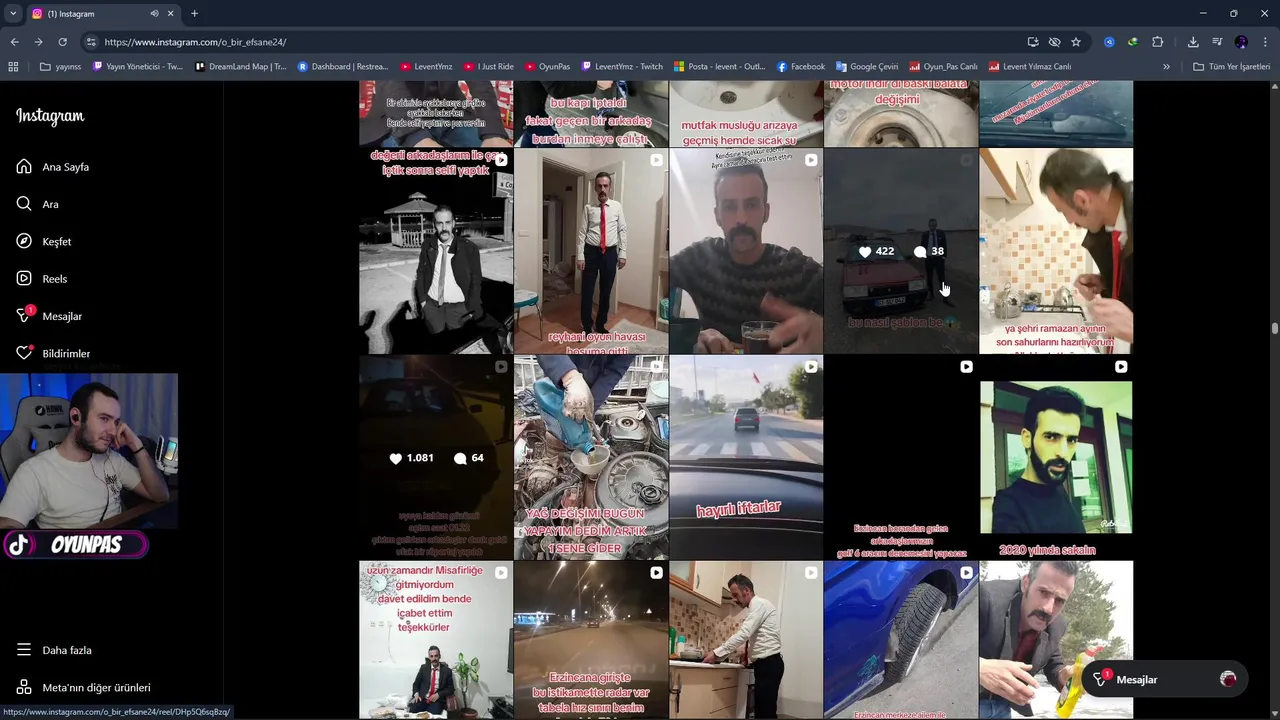
Task: Open the Erzincana girişte radar post
Action: [x=591, y=640]
